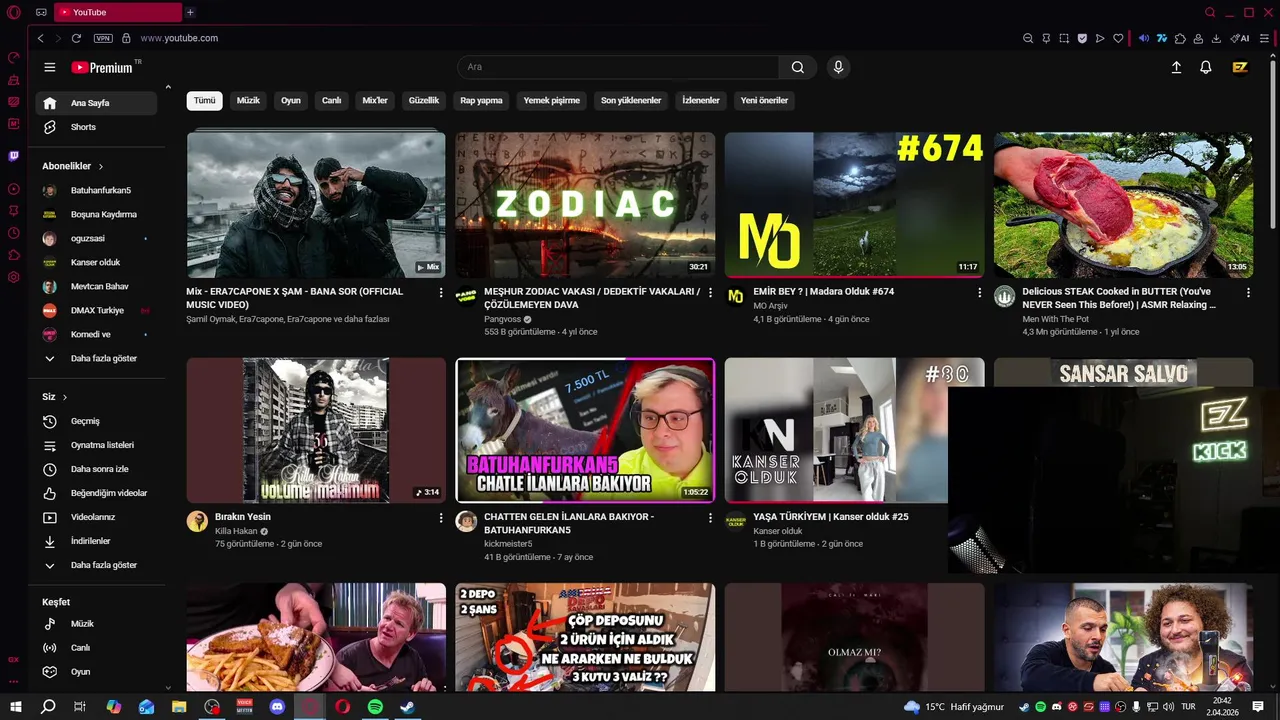Open the browser extensions cube icon

tap(1180, 38)
